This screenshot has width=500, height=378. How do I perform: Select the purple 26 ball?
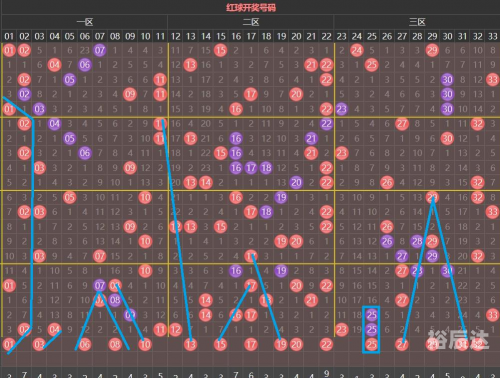tap(387, 241)
